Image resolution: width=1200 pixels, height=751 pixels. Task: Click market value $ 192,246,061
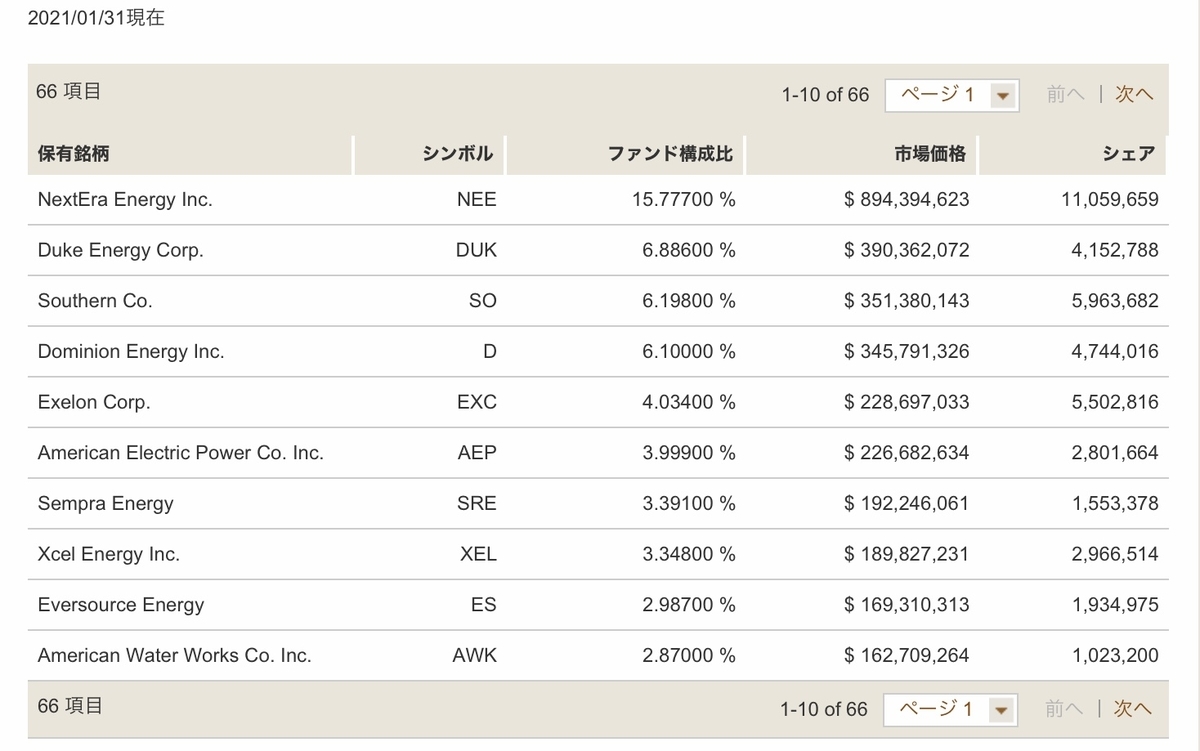[x=907, y=503]
